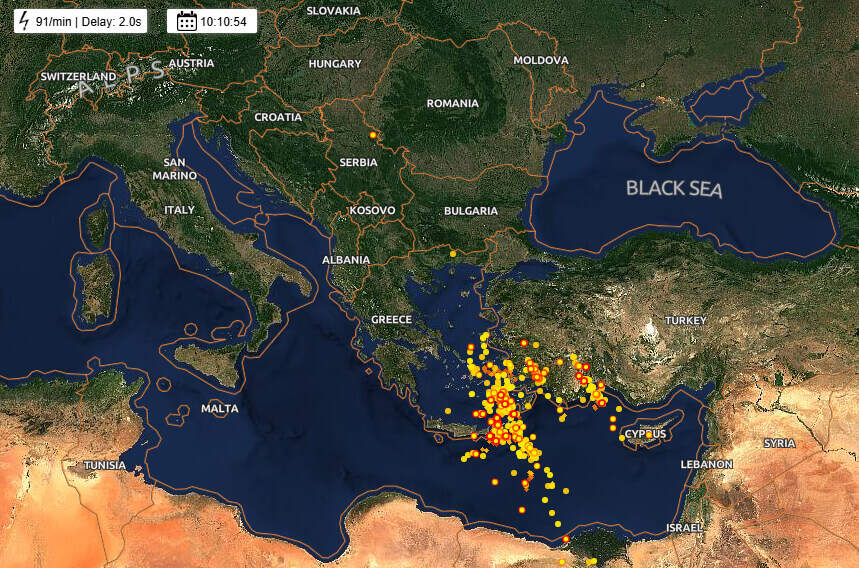Click the HUNGARY country label
This screenshot has width=859, height=568.
click(334, 63)
